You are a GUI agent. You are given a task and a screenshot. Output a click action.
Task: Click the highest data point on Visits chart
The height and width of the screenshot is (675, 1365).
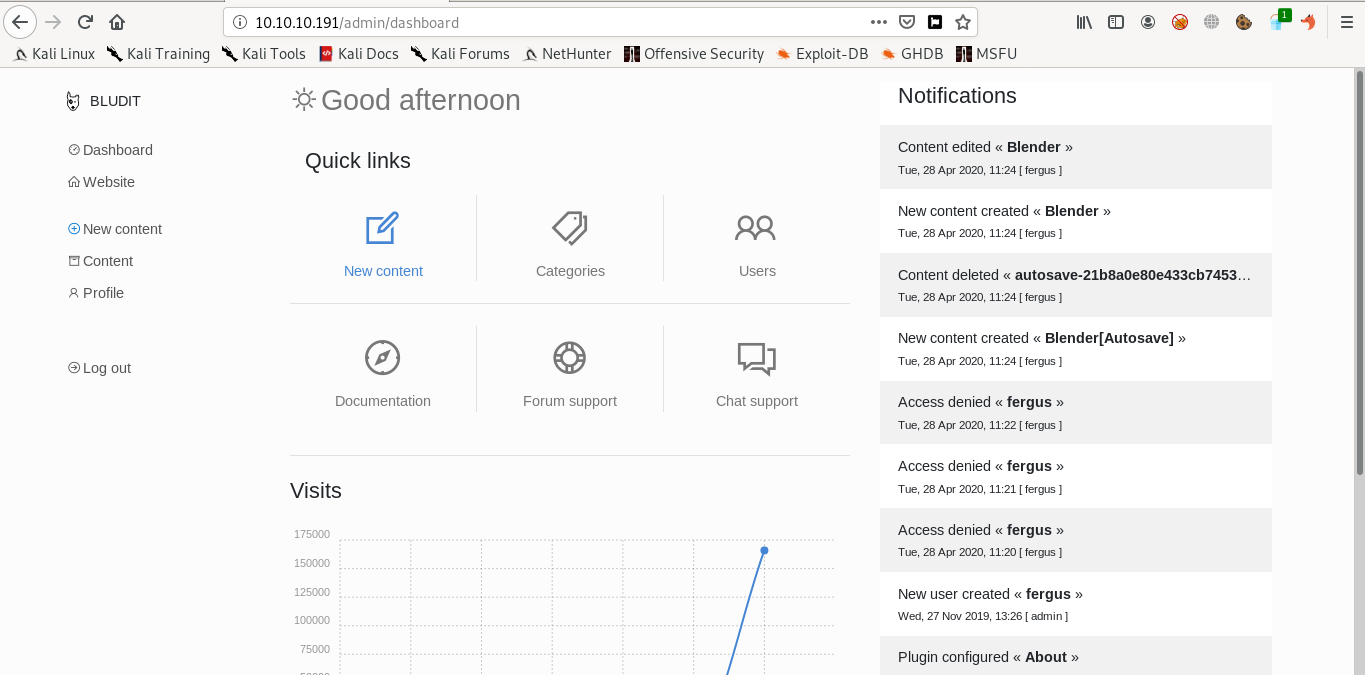[764, 550]
